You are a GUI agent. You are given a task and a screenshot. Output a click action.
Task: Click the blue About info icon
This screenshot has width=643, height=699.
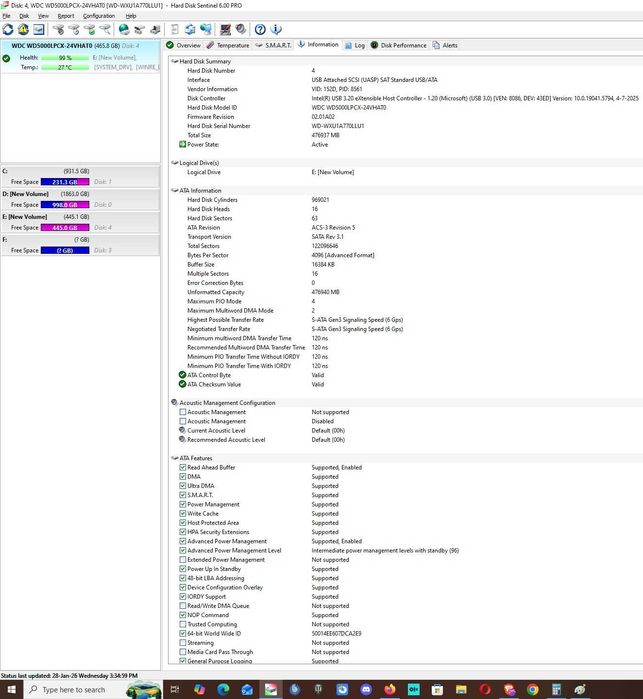276,29
